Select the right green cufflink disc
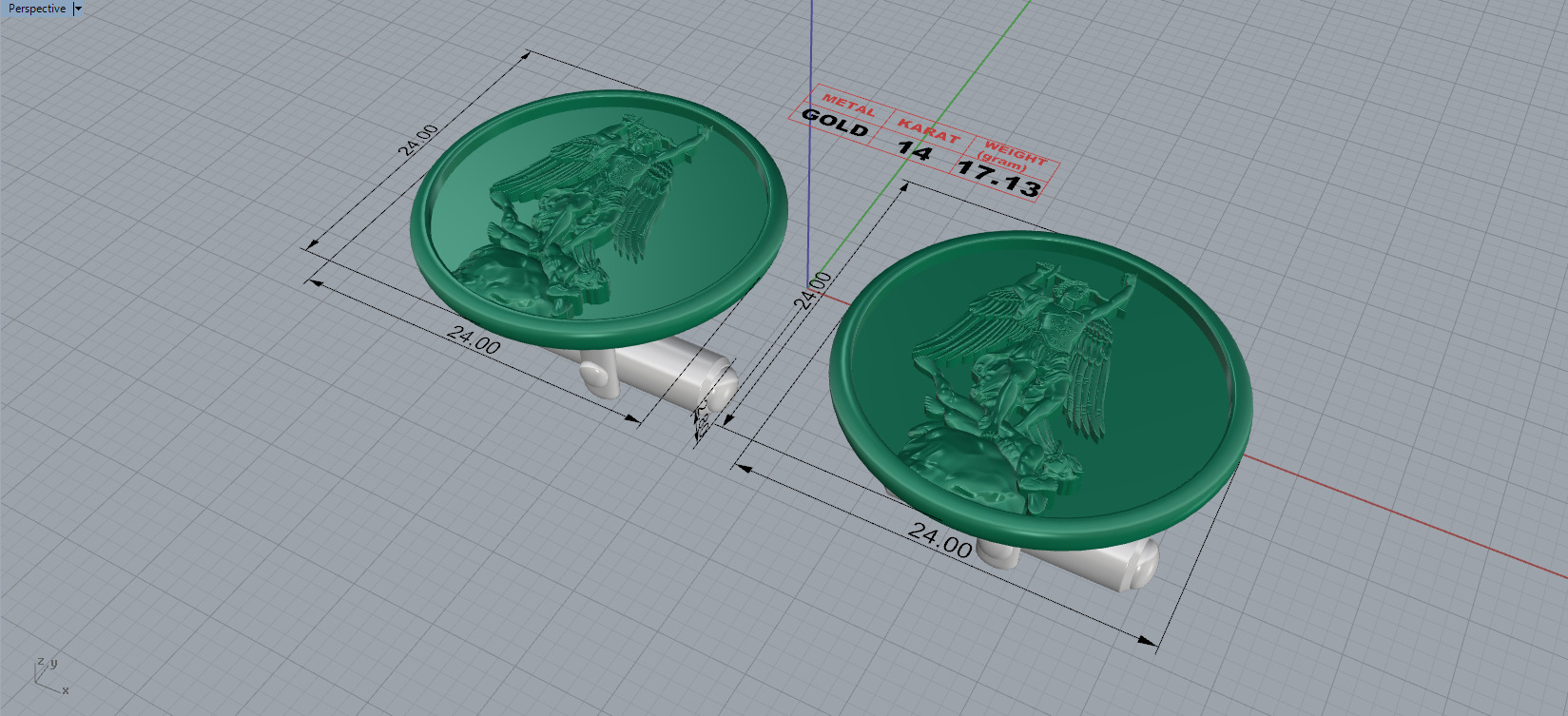This screenshot has width=1568, height=716. click(x=1041, y=390)
